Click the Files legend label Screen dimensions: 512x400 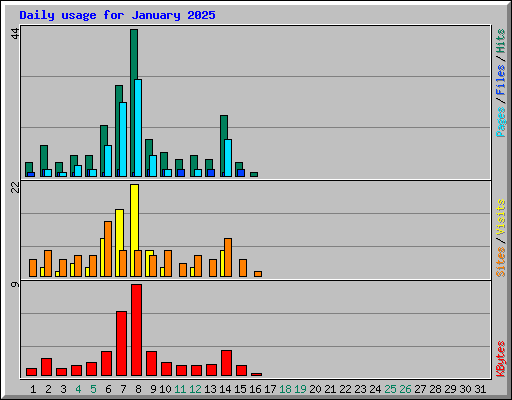tap(500, 80)
